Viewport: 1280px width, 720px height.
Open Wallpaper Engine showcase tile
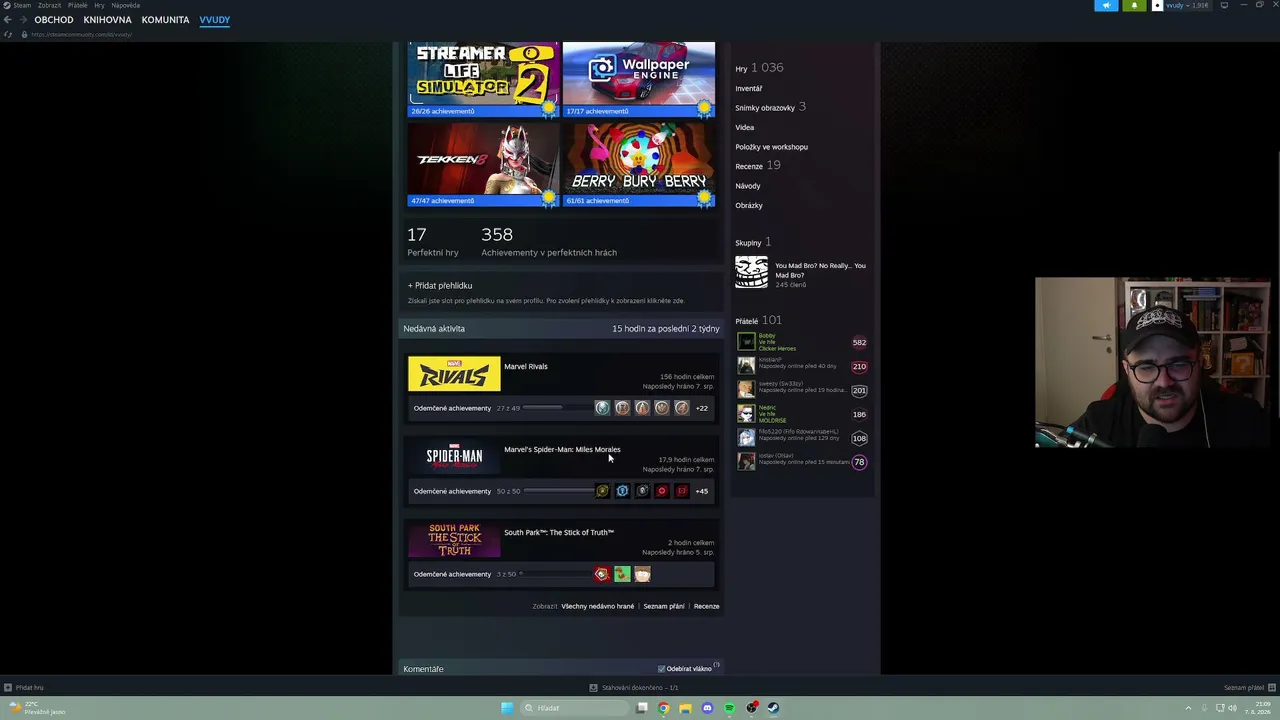click(x=639, y=80)
